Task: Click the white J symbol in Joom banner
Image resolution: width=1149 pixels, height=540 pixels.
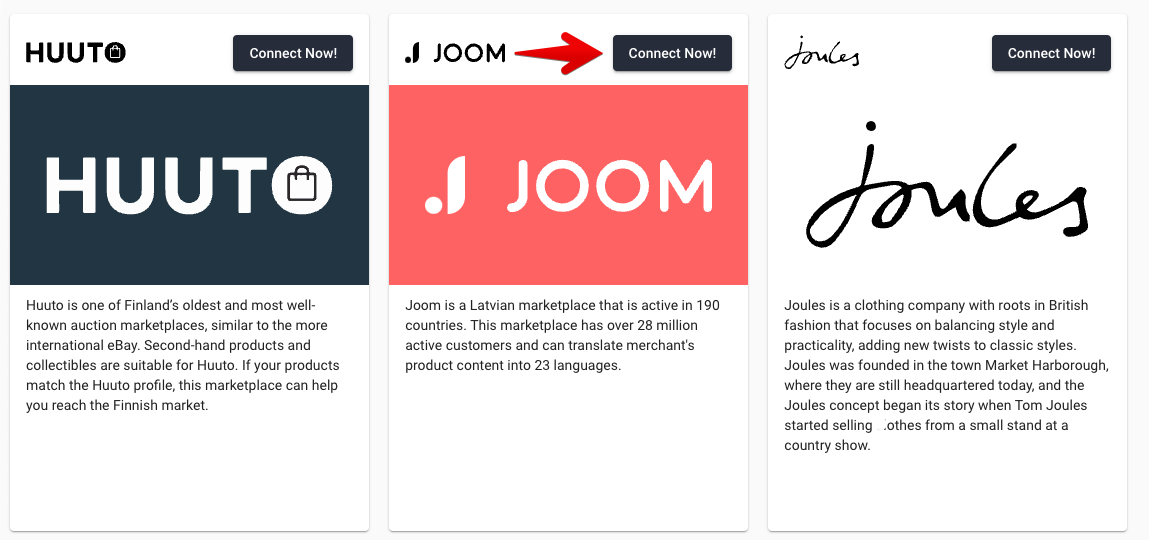Action: [446, 185]
